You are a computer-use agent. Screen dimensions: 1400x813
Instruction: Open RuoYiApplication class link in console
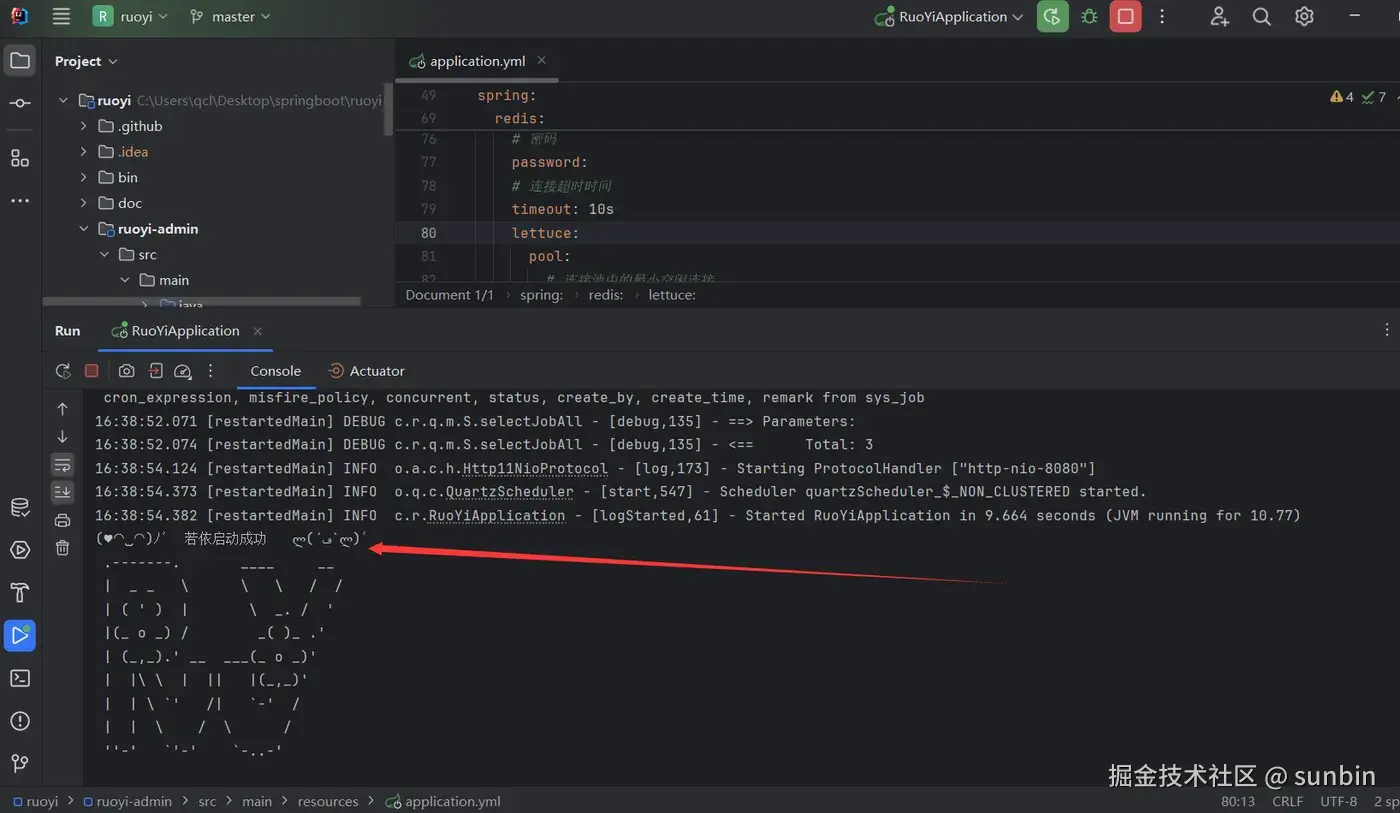[x=497, y=516]
